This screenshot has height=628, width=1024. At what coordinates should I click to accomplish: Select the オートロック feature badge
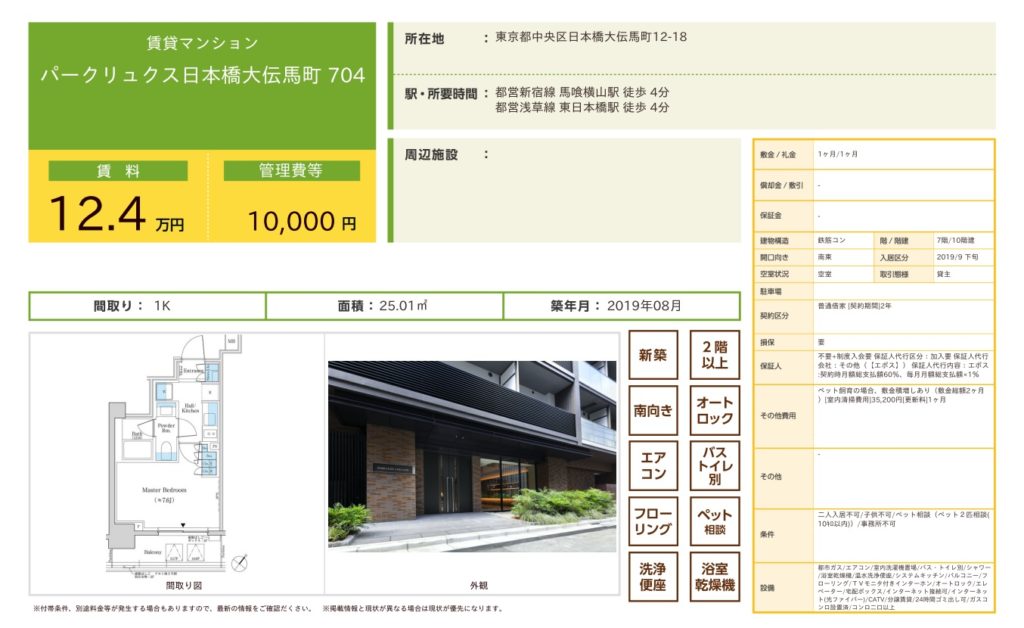(x=715, y=411)
